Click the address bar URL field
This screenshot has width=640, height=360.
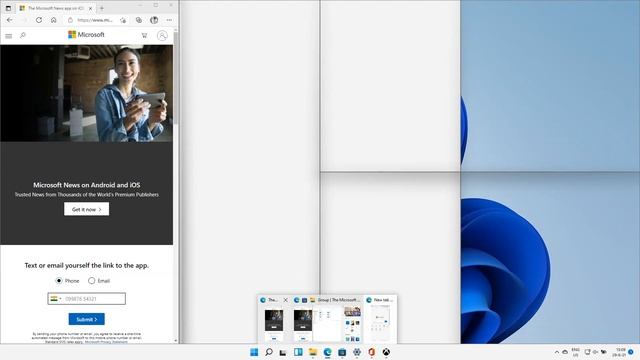(x=95, y=20)
